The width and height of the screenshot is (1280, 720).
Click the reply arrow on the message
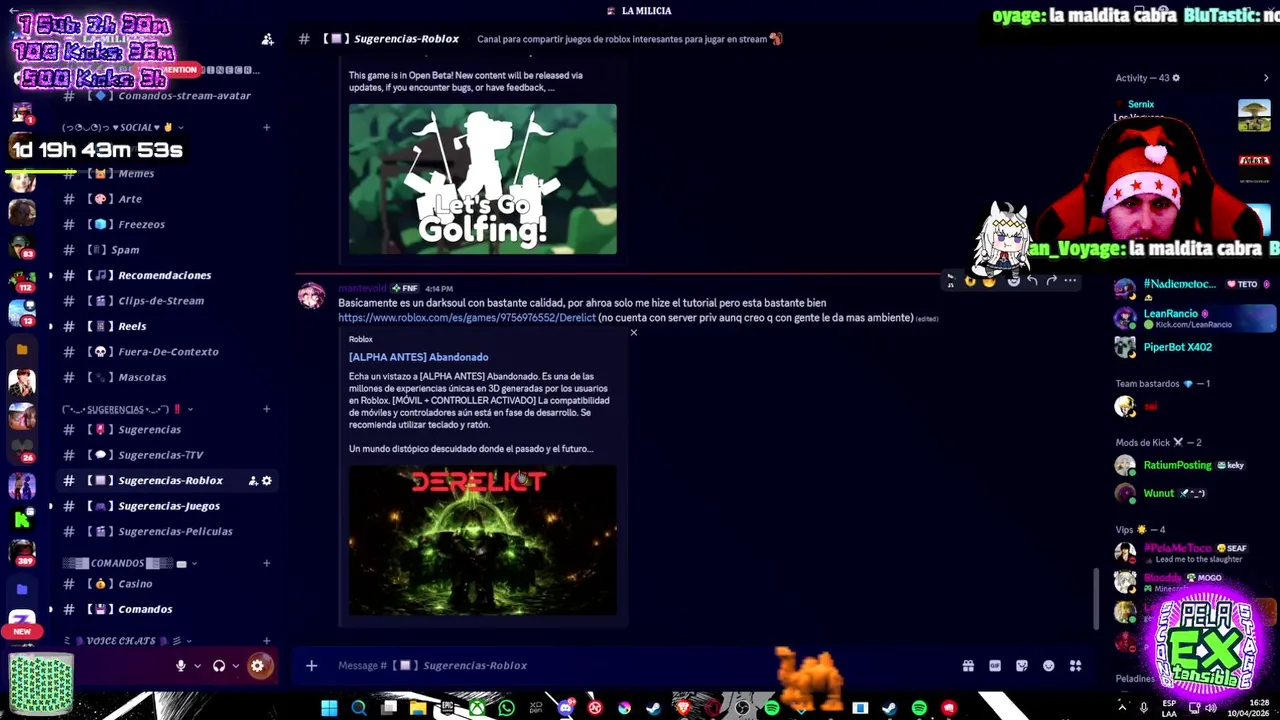click(x=1032, y=281)
